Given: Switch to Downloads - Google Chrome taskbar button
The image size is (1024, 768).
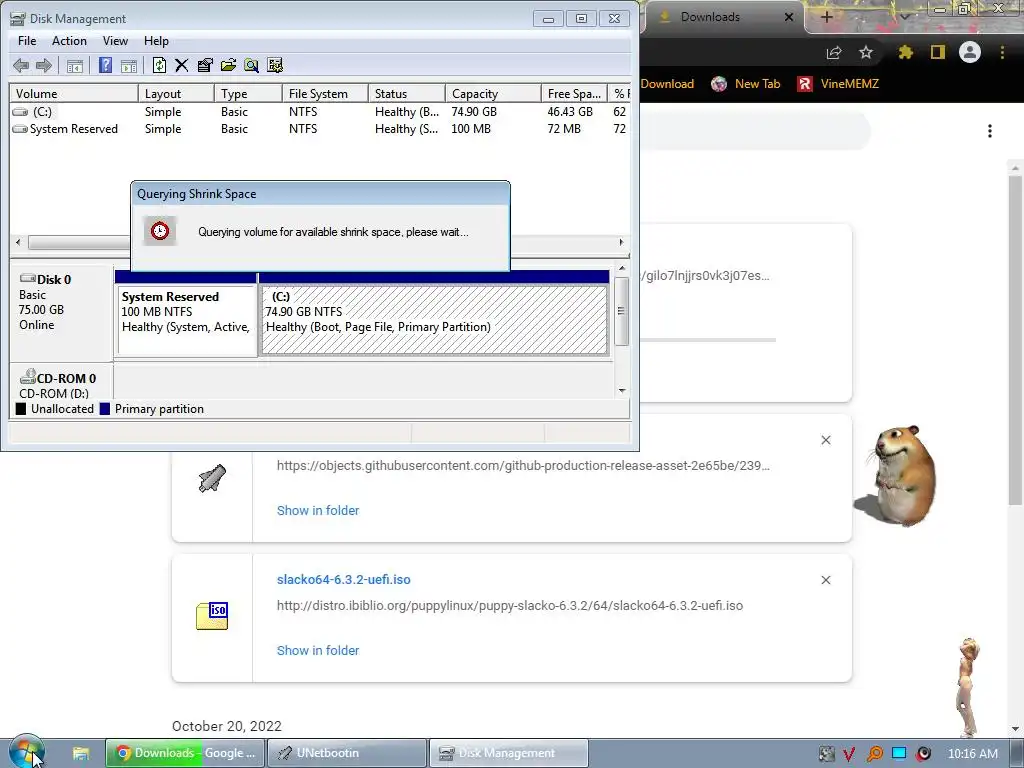Looking at the screenshot, I should (x=185, y=753).
